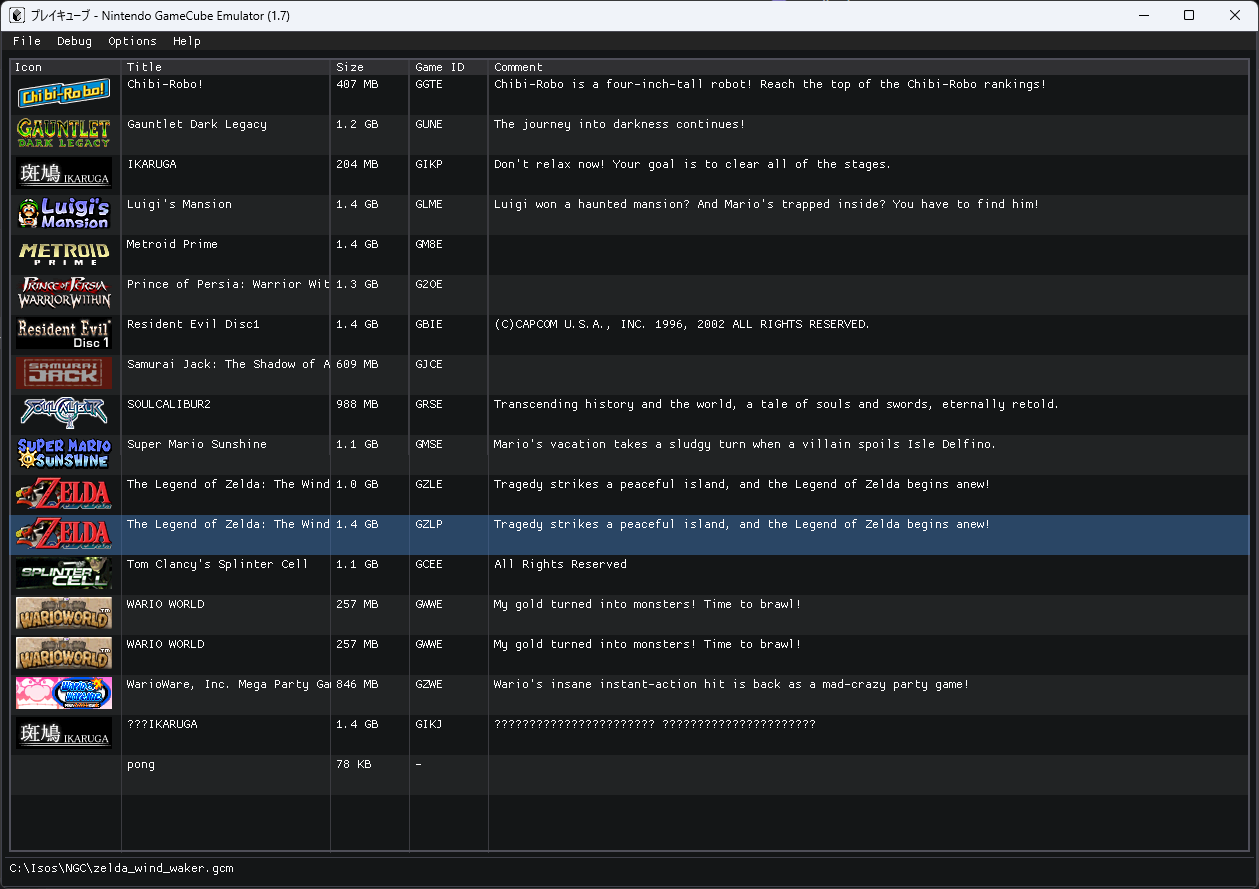Select the '78 KB' size value
This screenshot has height=889, width=1259.
(x=354, y=764)
